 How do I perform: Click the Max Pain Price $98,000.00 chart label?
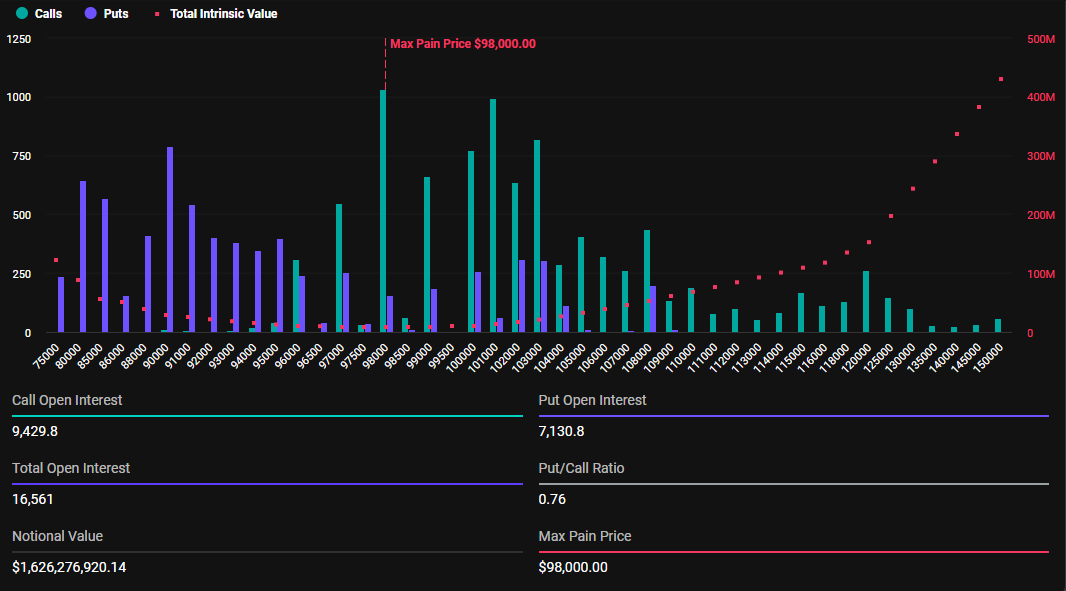click(x=462, y=44)
